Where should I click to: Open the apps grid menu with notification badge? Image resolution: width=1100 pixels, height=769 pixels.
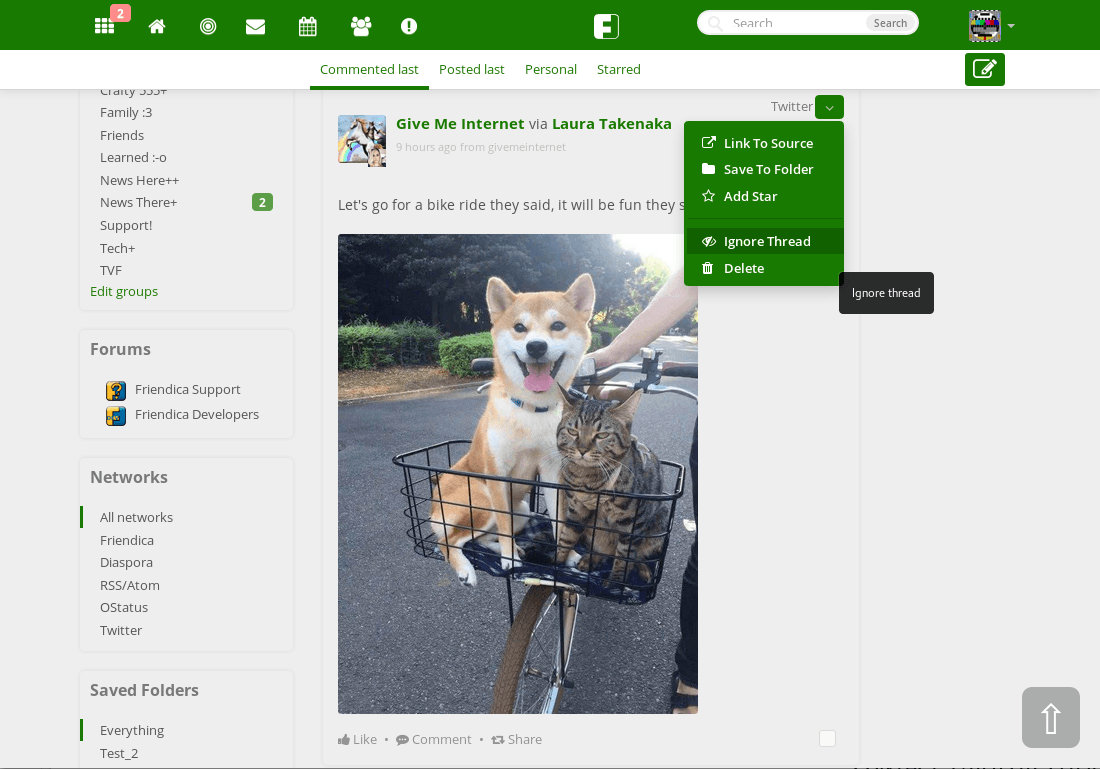click(x=104, y=25)
